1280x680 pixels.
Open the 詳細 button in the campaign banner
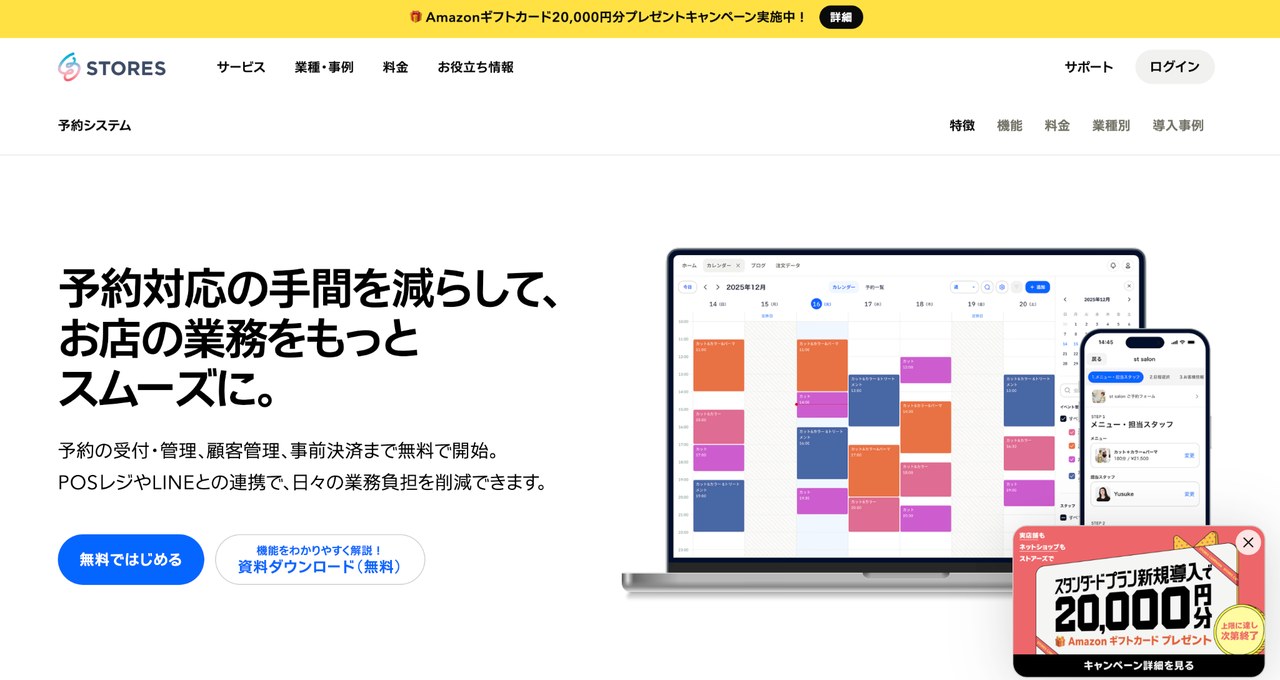pyautogui.click(x=841, y=17)
